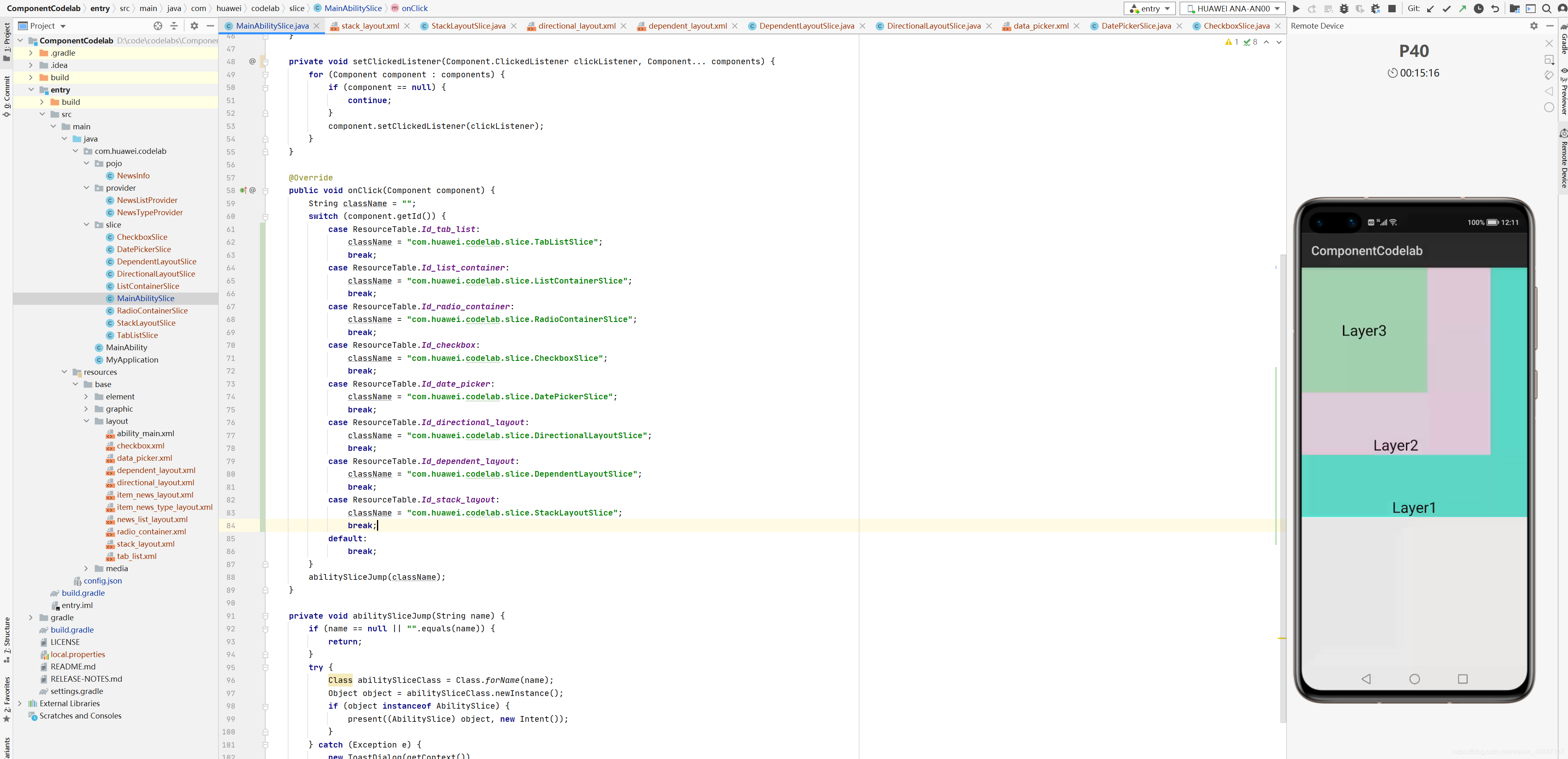
Task: Hide the Project tool window with the minus
Action: click(210, 25)
